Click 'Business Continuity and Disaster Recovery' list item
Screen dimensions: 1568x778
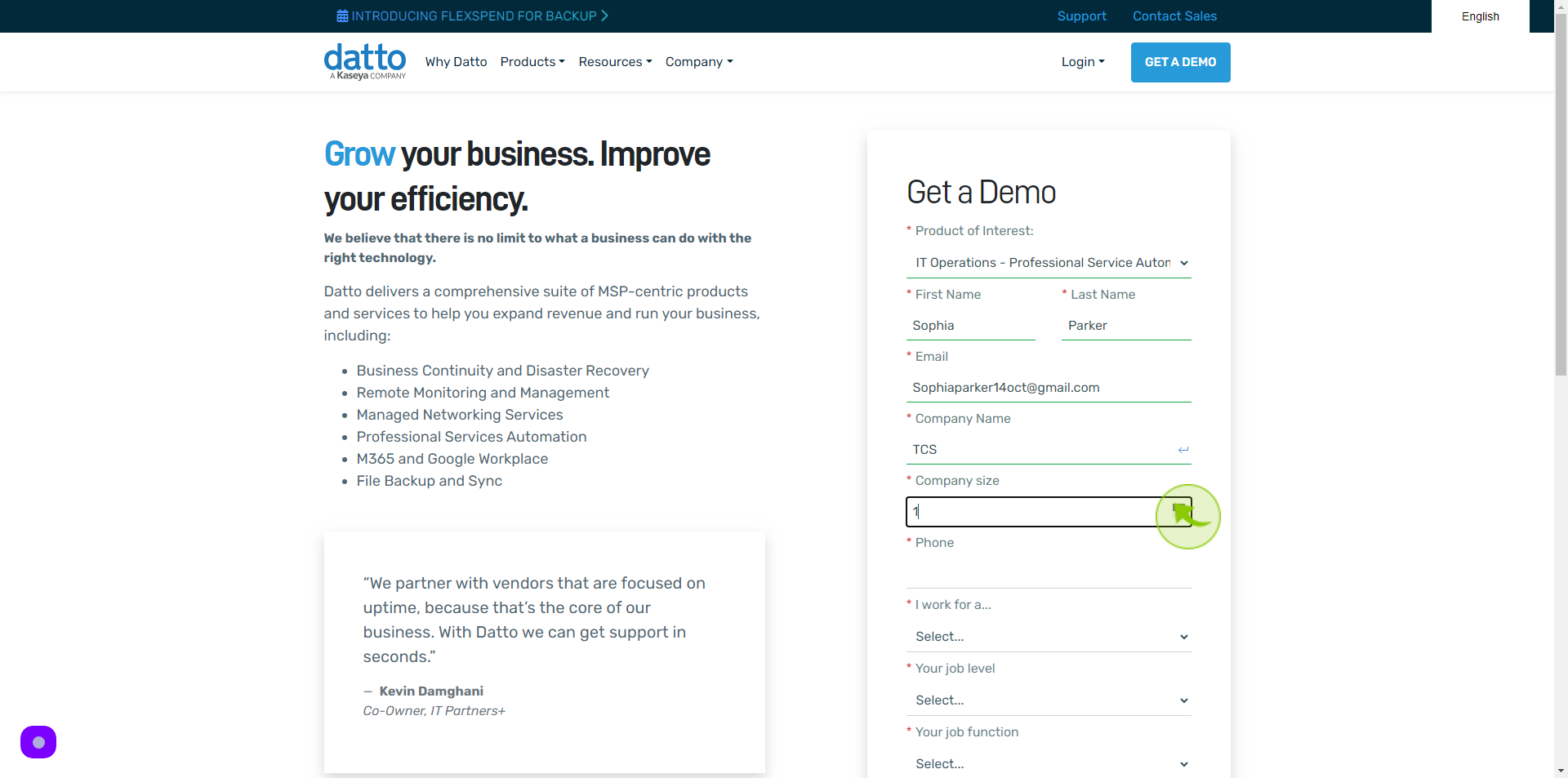tap(502, 371)
